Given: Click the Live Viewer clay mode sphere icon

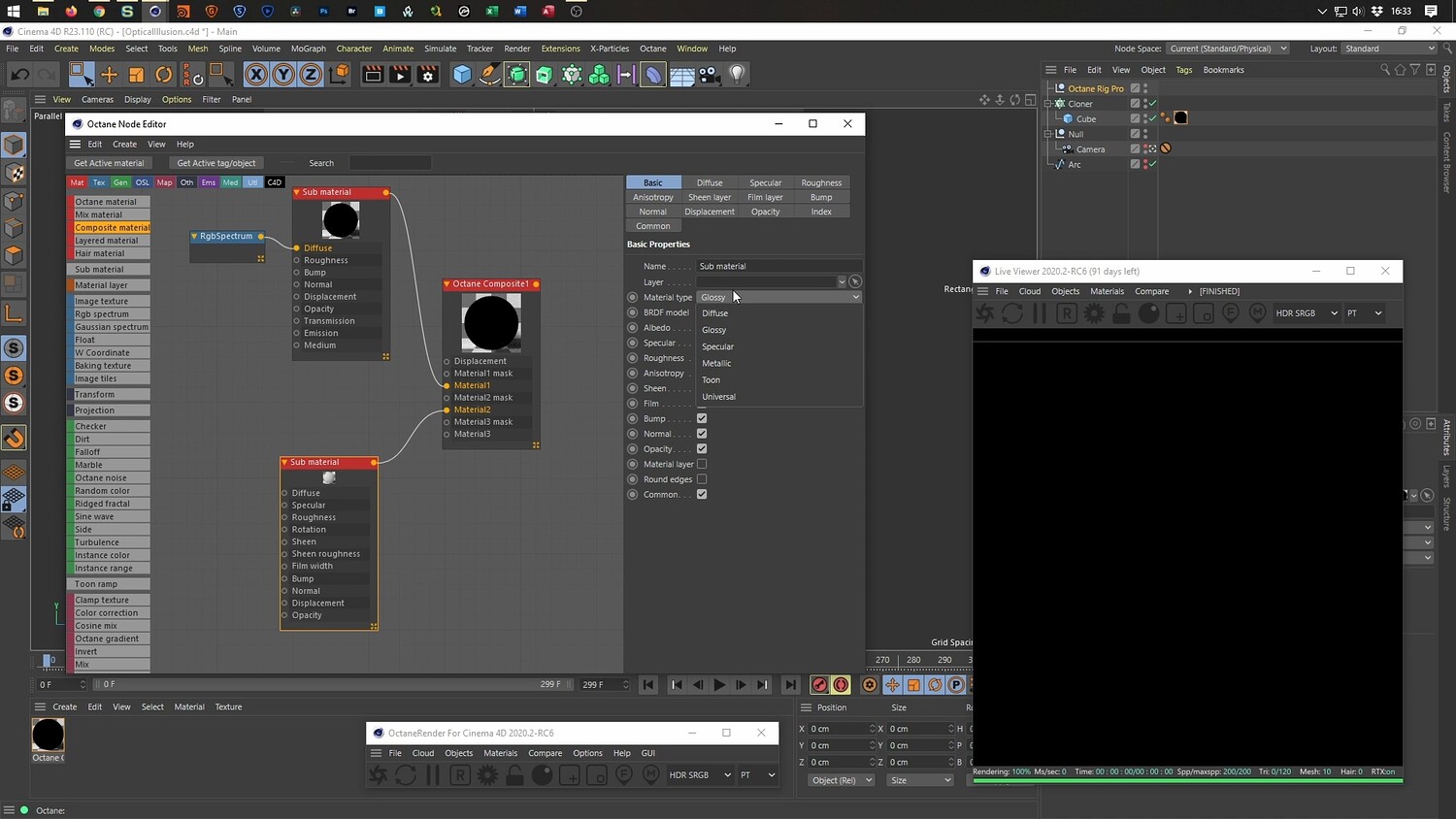Looking at the screenshot, I should click(x=1148, y=313).
